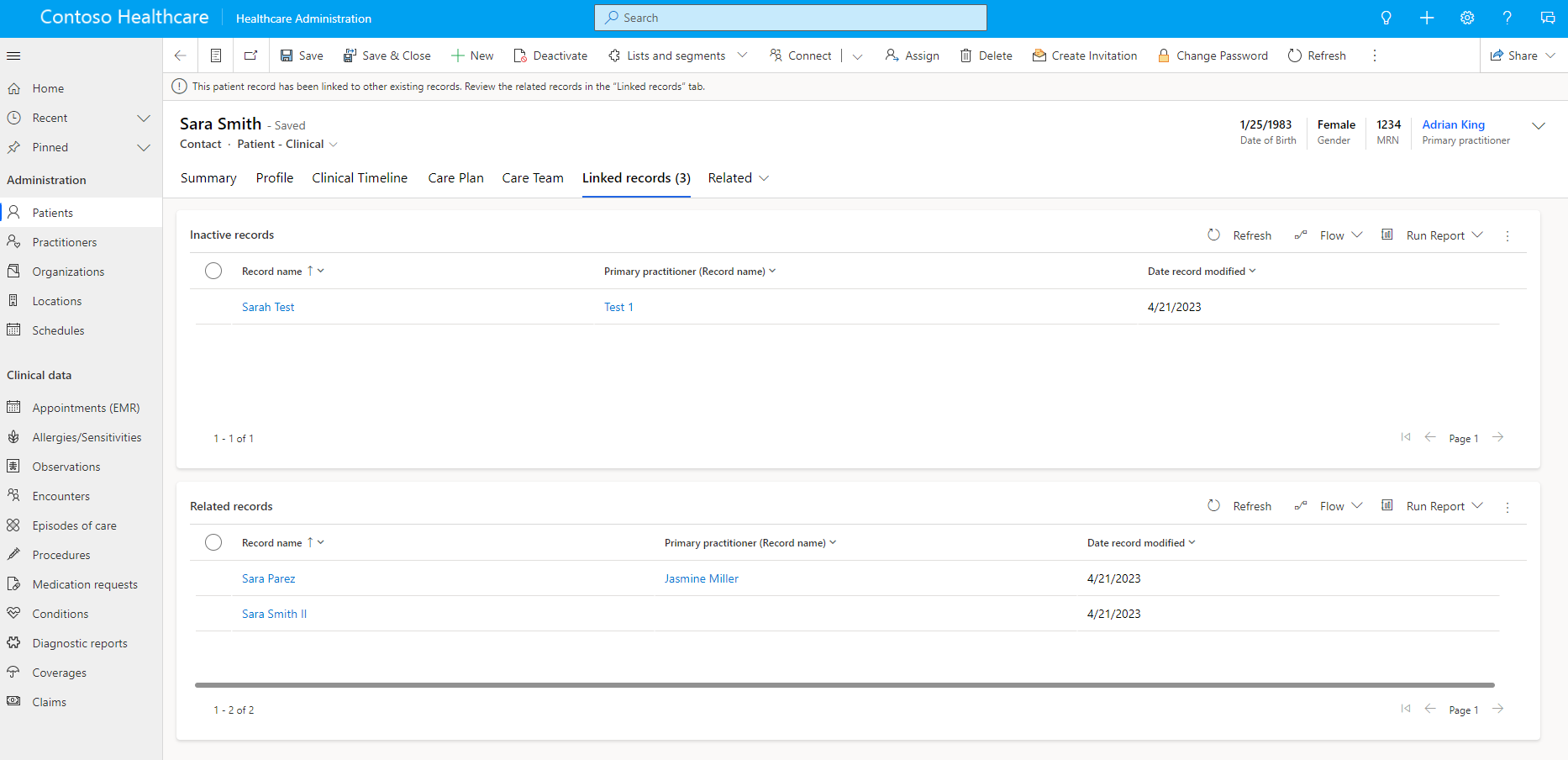1568x760 pixels.
Task: Open the Sarah Test record
Action: [x=268, y=307]
